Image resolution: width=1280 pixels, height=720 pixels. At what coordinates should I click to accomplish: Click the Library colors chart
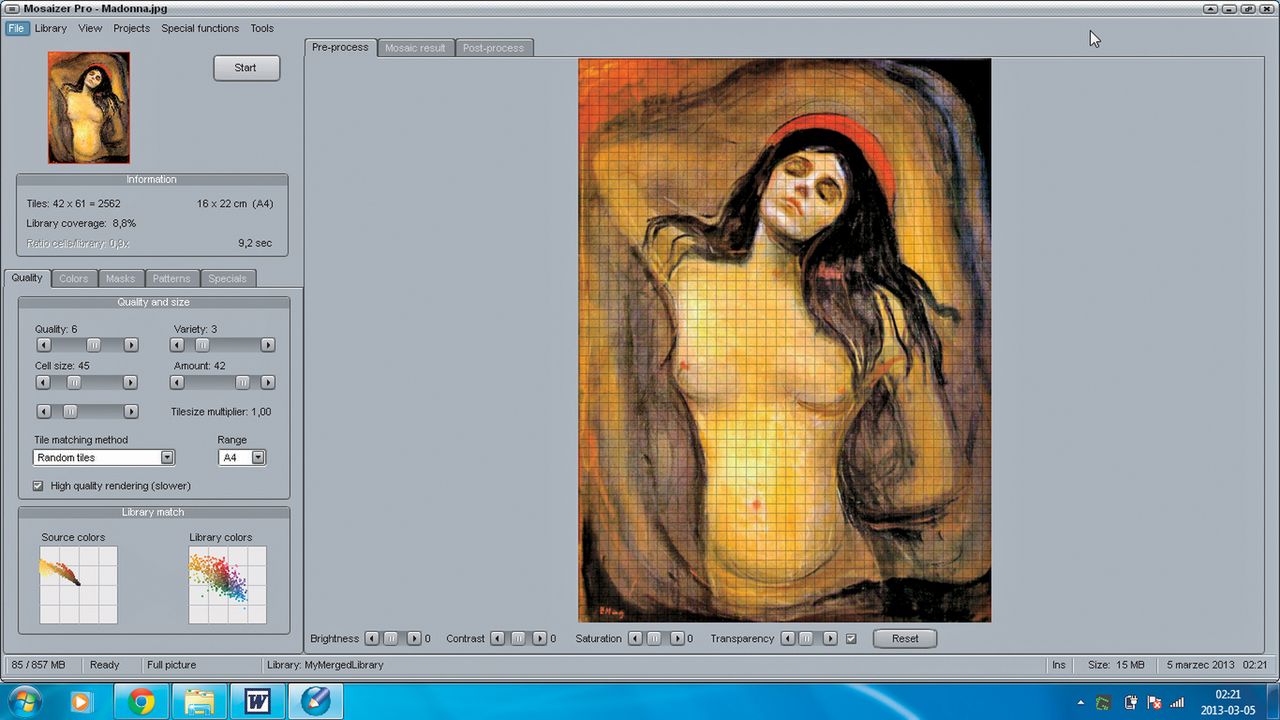pyautogui.click(x=228, y=585)
